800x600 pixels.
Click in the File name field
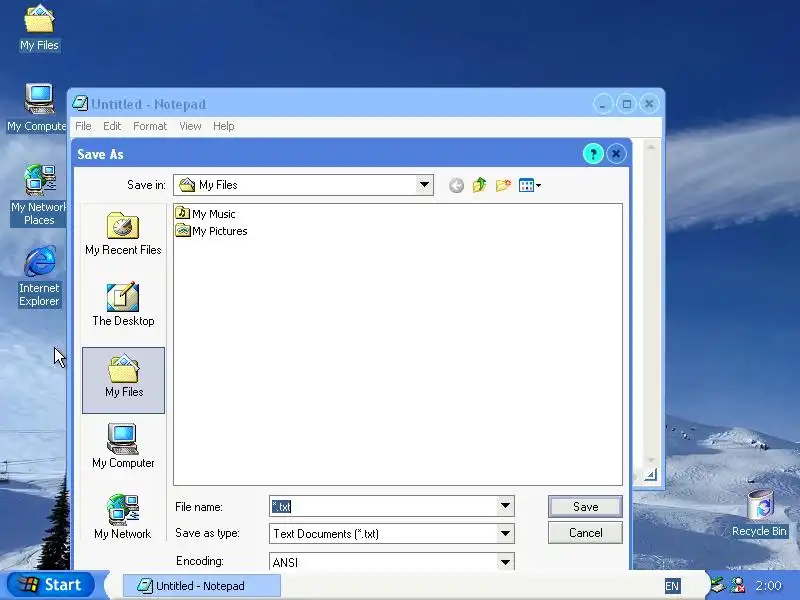(384, 506)
